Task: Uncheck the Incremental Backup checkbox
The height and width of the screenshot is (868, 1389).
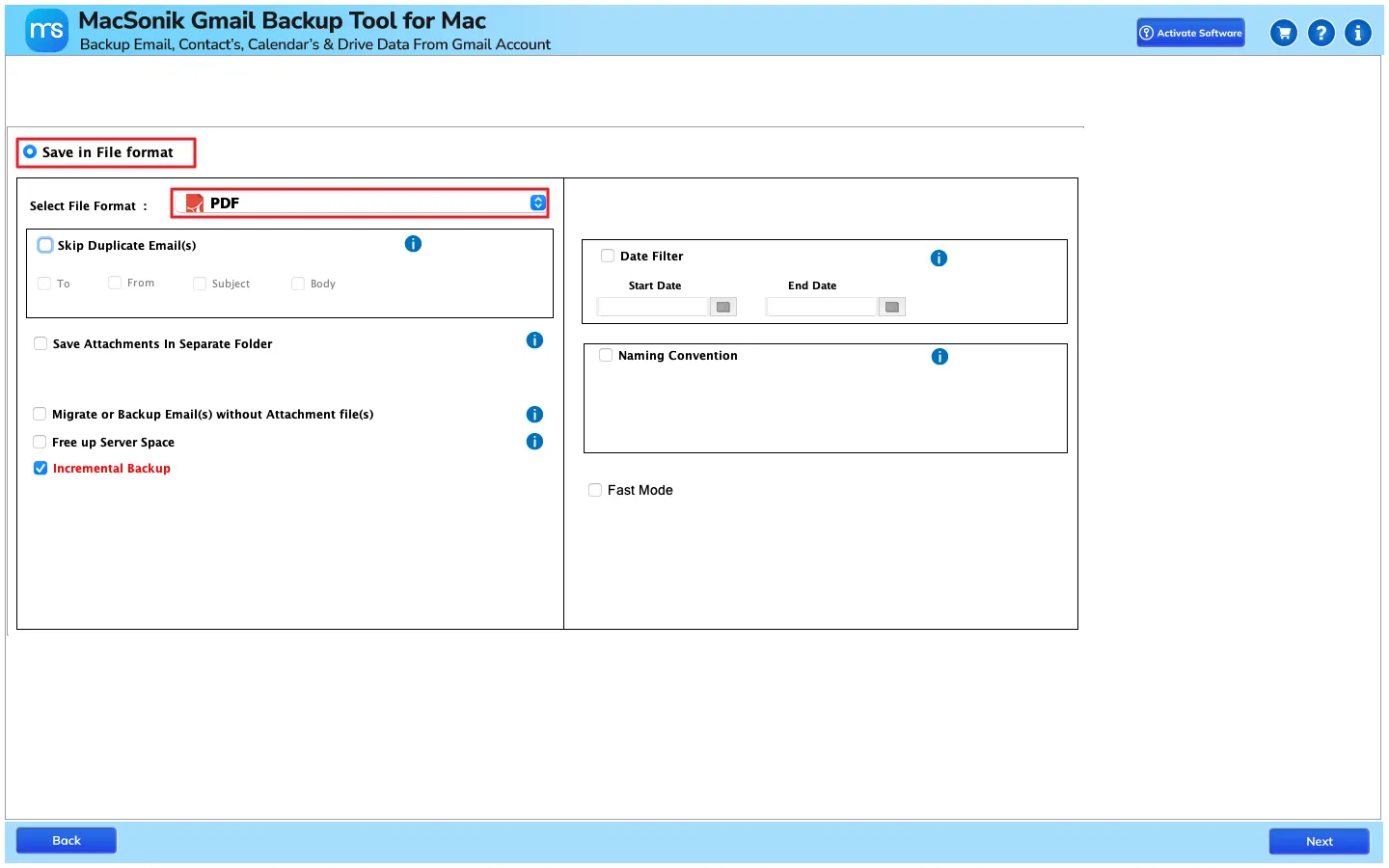Action: pos(41,468)
